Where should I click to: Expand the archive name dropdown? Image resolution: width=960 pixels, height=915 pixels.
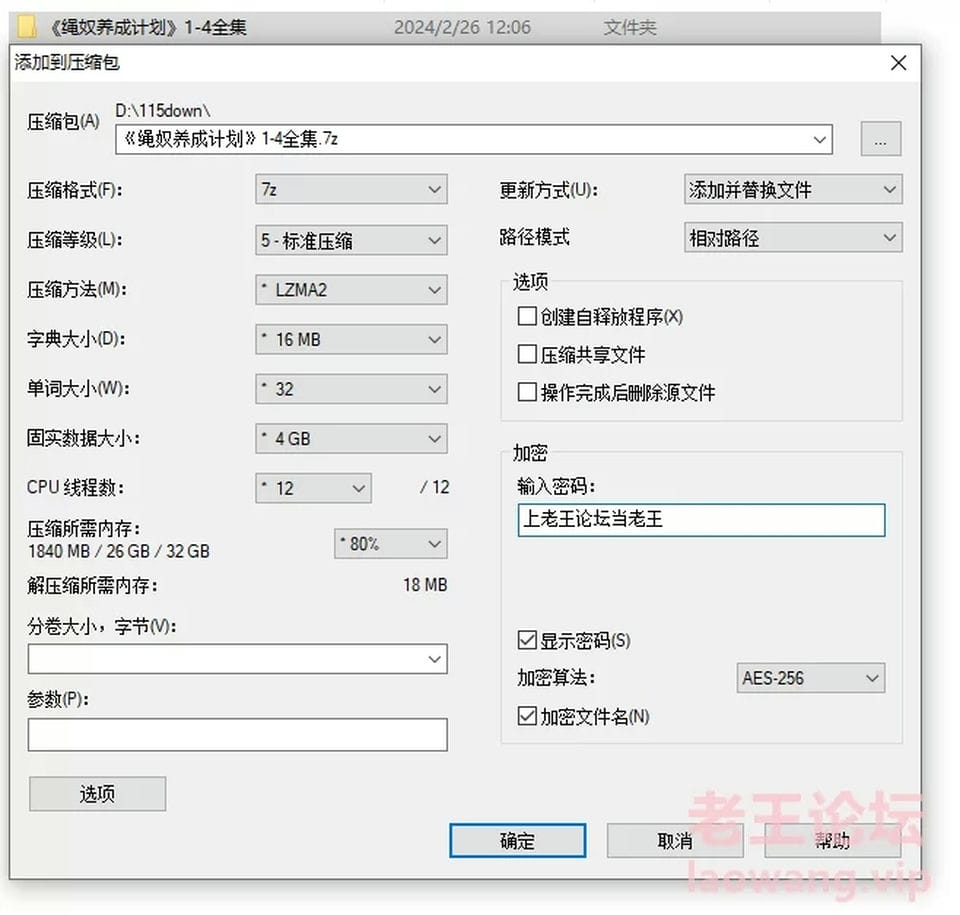tap(819, 140)
